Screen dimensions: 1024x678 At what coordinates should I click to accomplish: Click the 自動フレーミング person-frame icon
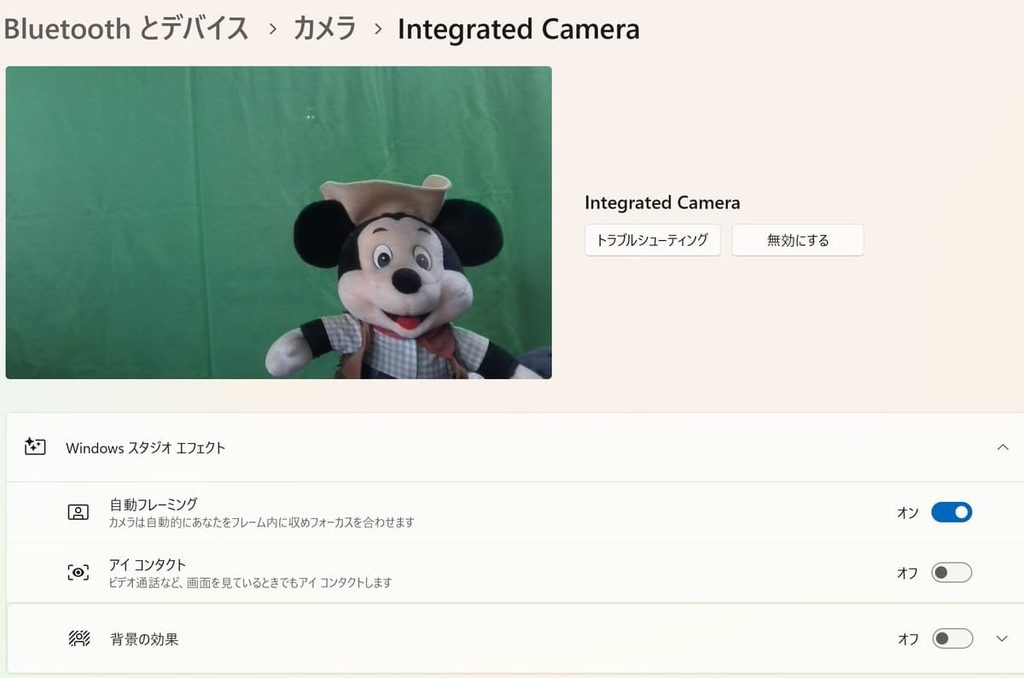pyautogui.click(x=78, y=512)
